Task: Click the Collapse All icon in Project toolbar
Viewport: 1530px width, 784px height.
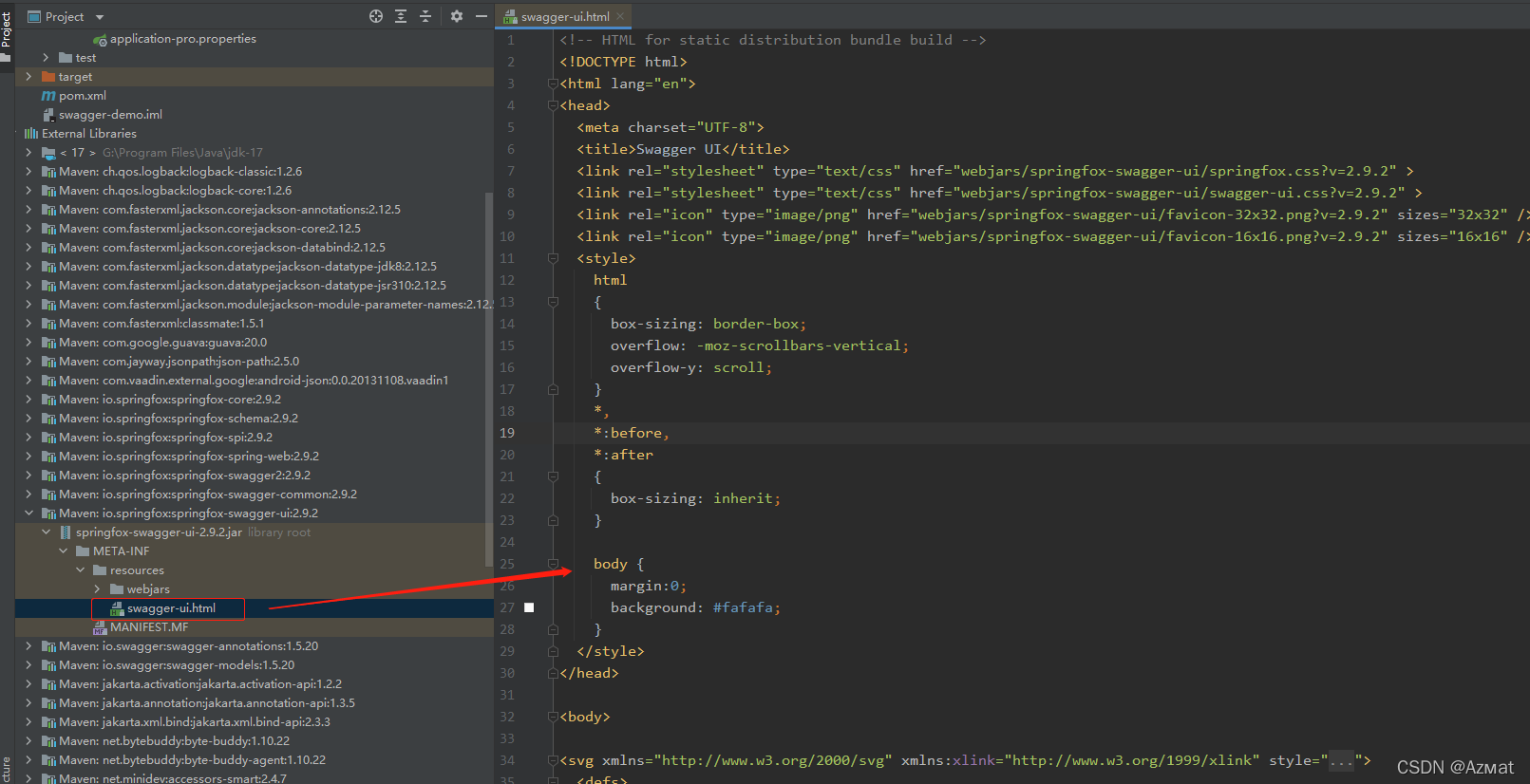Action: [425, 16]
